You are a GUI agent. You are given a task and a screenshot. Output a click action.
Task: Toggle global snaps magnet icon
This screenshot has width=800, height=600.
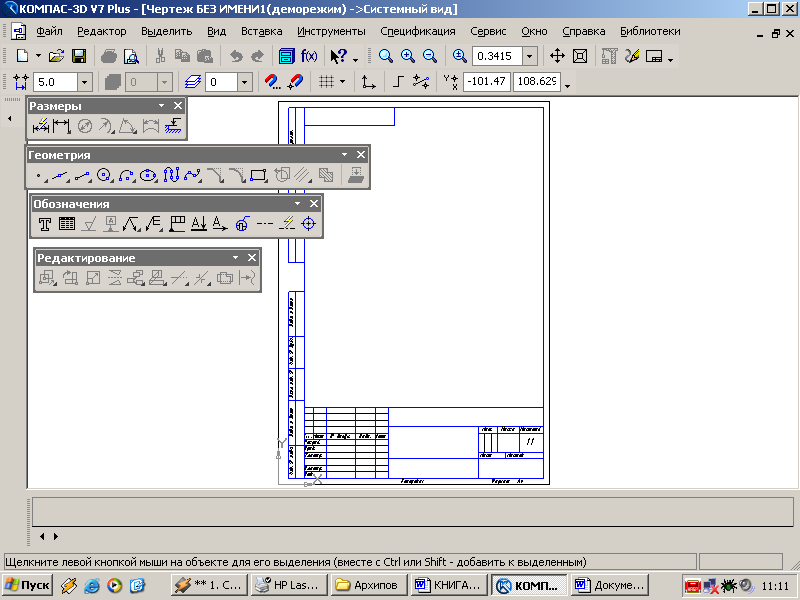(x=273, y=82)
